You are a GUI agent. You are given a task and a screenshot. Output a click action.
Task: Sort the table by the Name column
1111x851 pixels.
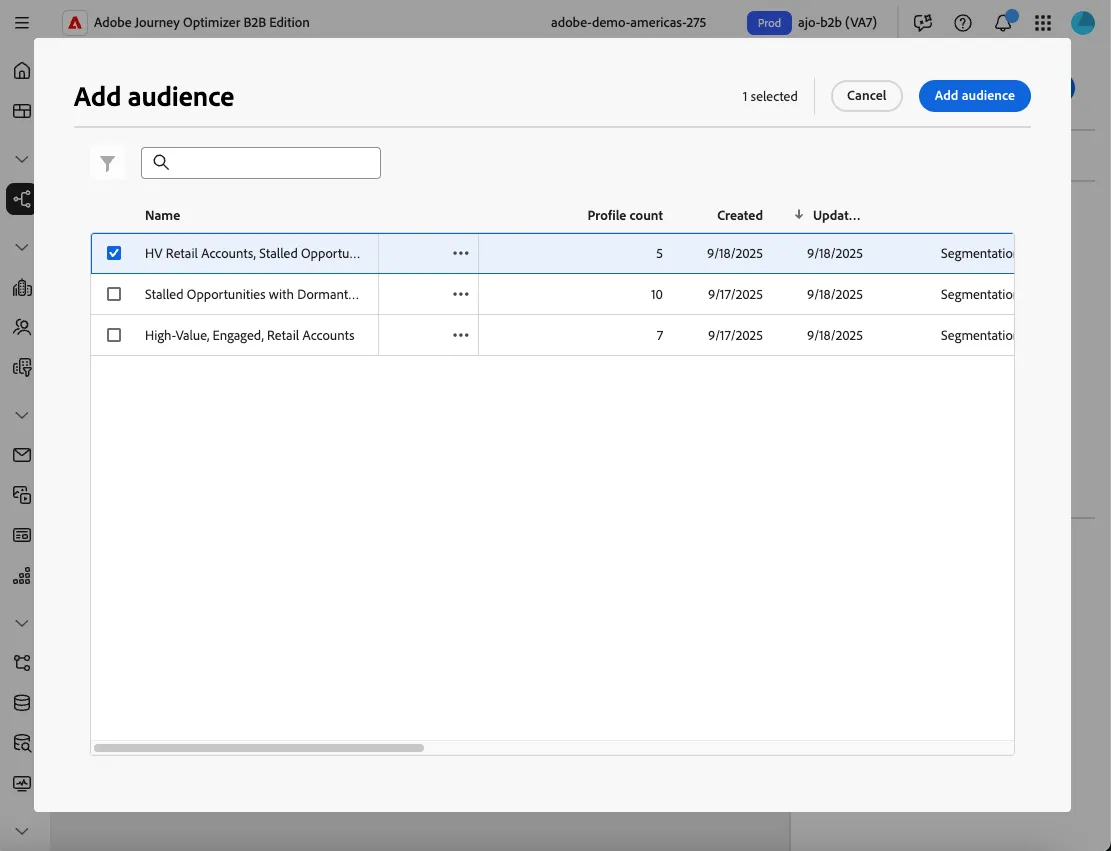tap(162, 215)
